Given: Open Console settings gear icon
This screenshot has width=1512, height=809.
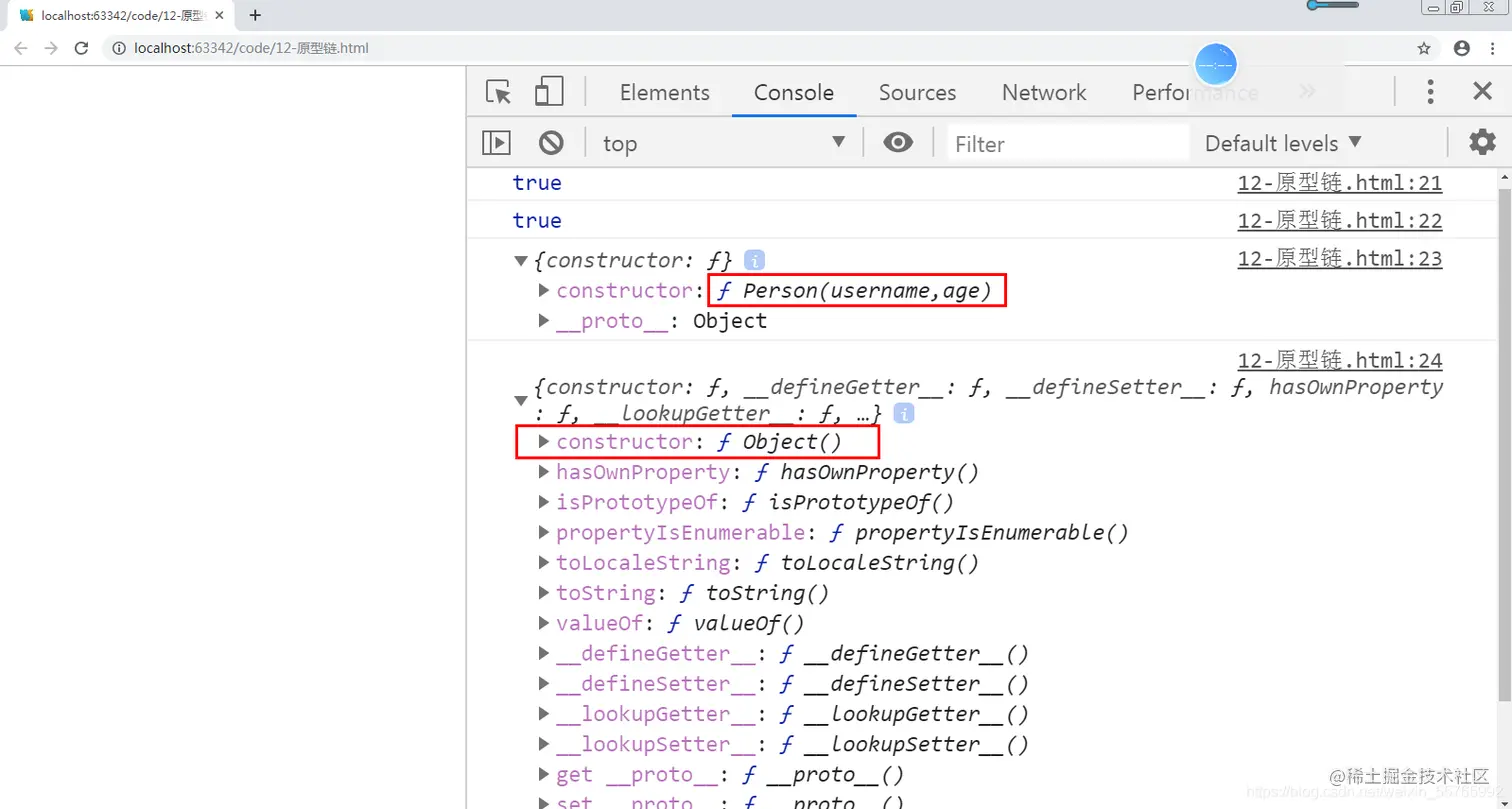Looking at the screenshot, I should pos(1482,142).
